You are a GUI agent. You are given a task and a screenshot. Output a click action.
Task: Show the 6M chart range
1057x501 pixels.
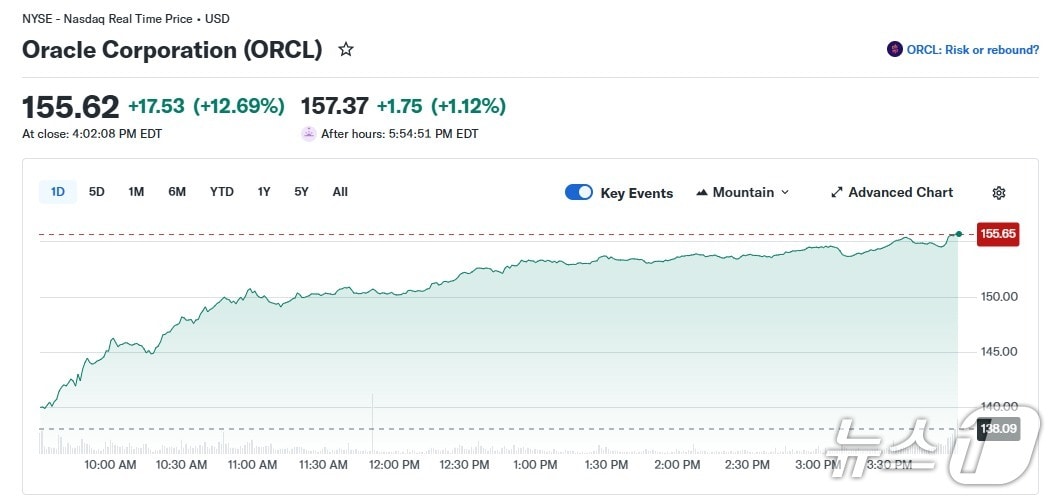(177, 192)
